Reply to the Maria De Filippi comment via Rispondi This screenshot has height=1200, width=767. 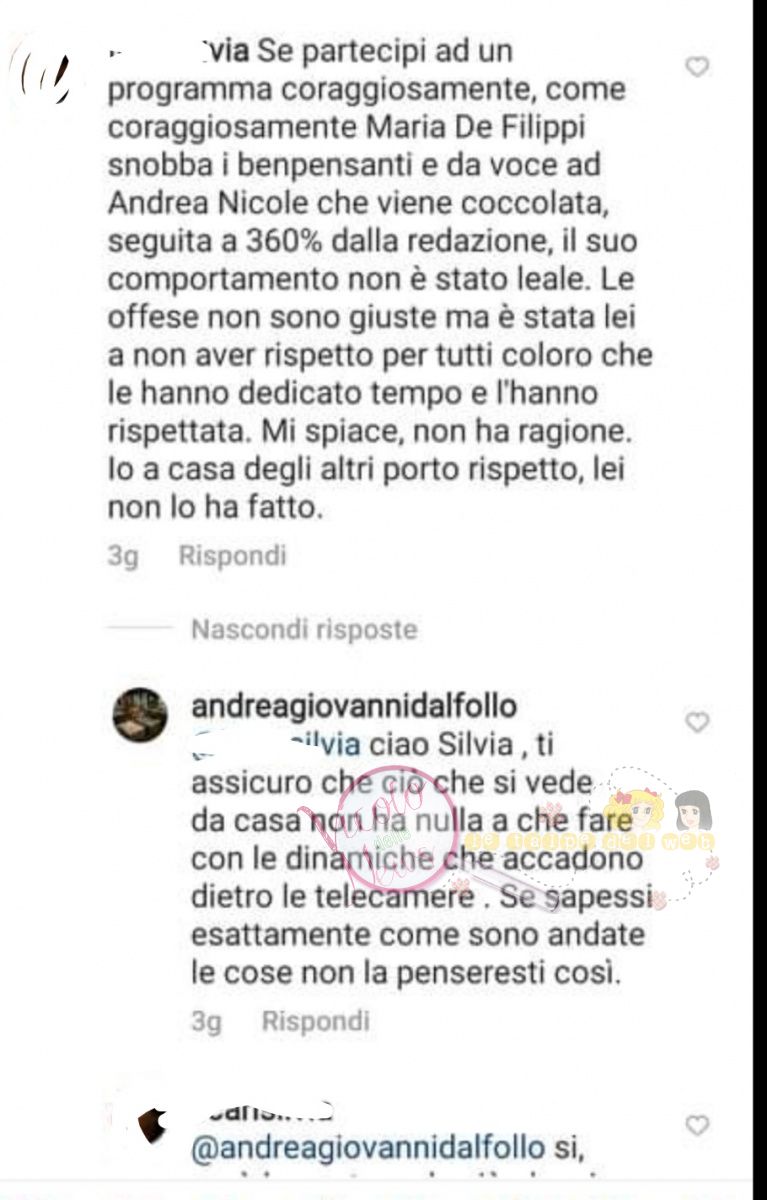[x=232, y=555]
